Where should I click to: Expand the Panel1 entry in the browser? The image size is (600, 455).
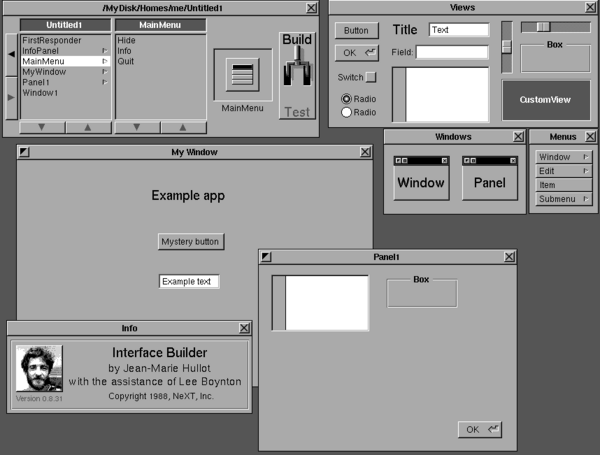pyautogui.click(x=104, y=82)
